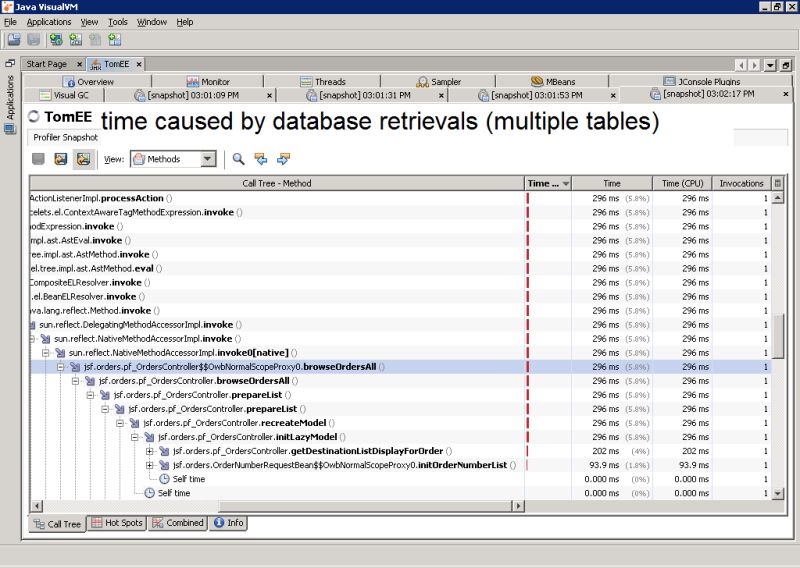Show the opened documents list dropdown
The image size is (800, 568).
(770, 65)
